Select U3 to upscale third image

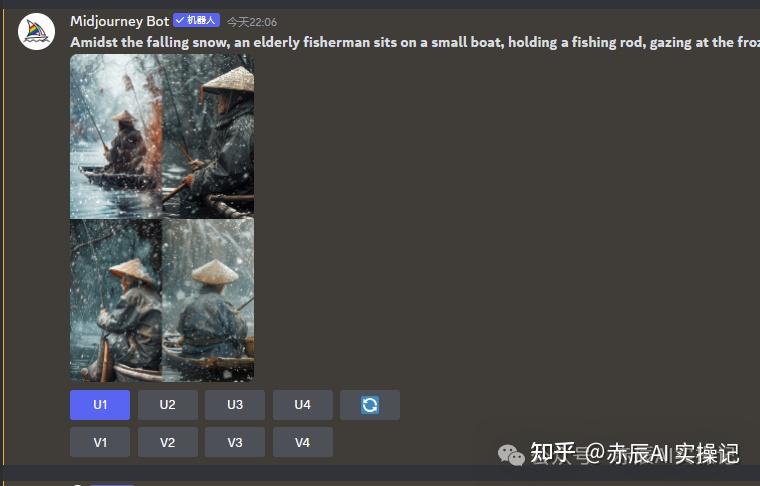point(235,405)
